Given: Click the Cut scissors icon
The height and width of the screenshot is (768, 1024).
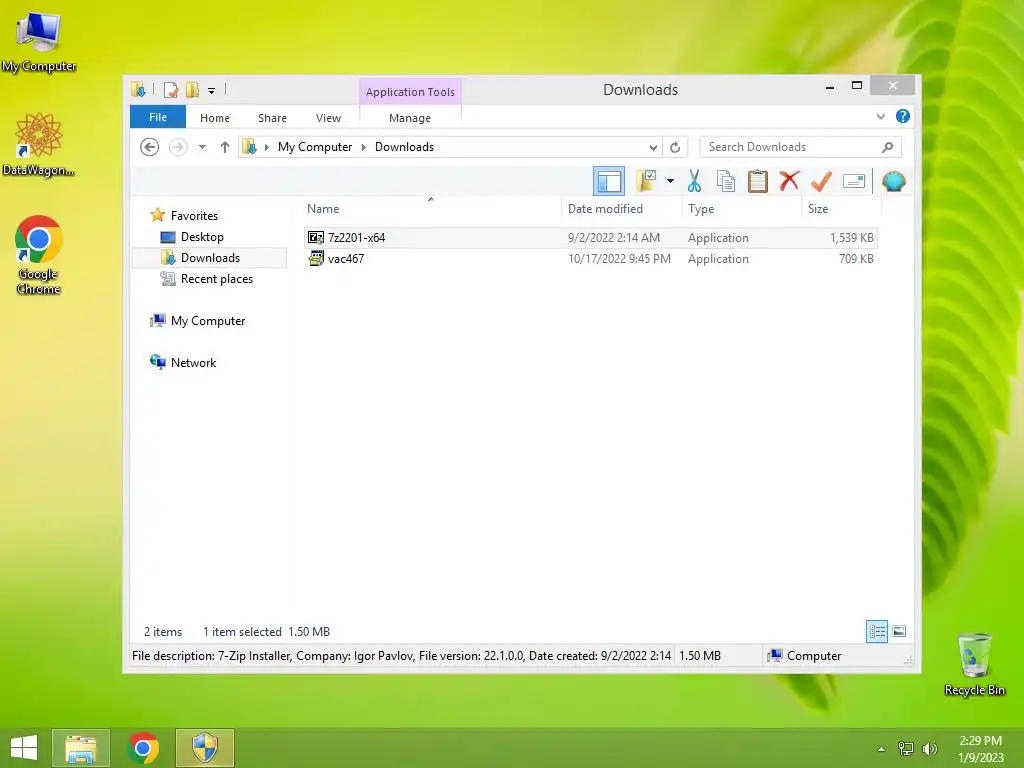Looking at the screenshot, I should (x=694, y=181).
